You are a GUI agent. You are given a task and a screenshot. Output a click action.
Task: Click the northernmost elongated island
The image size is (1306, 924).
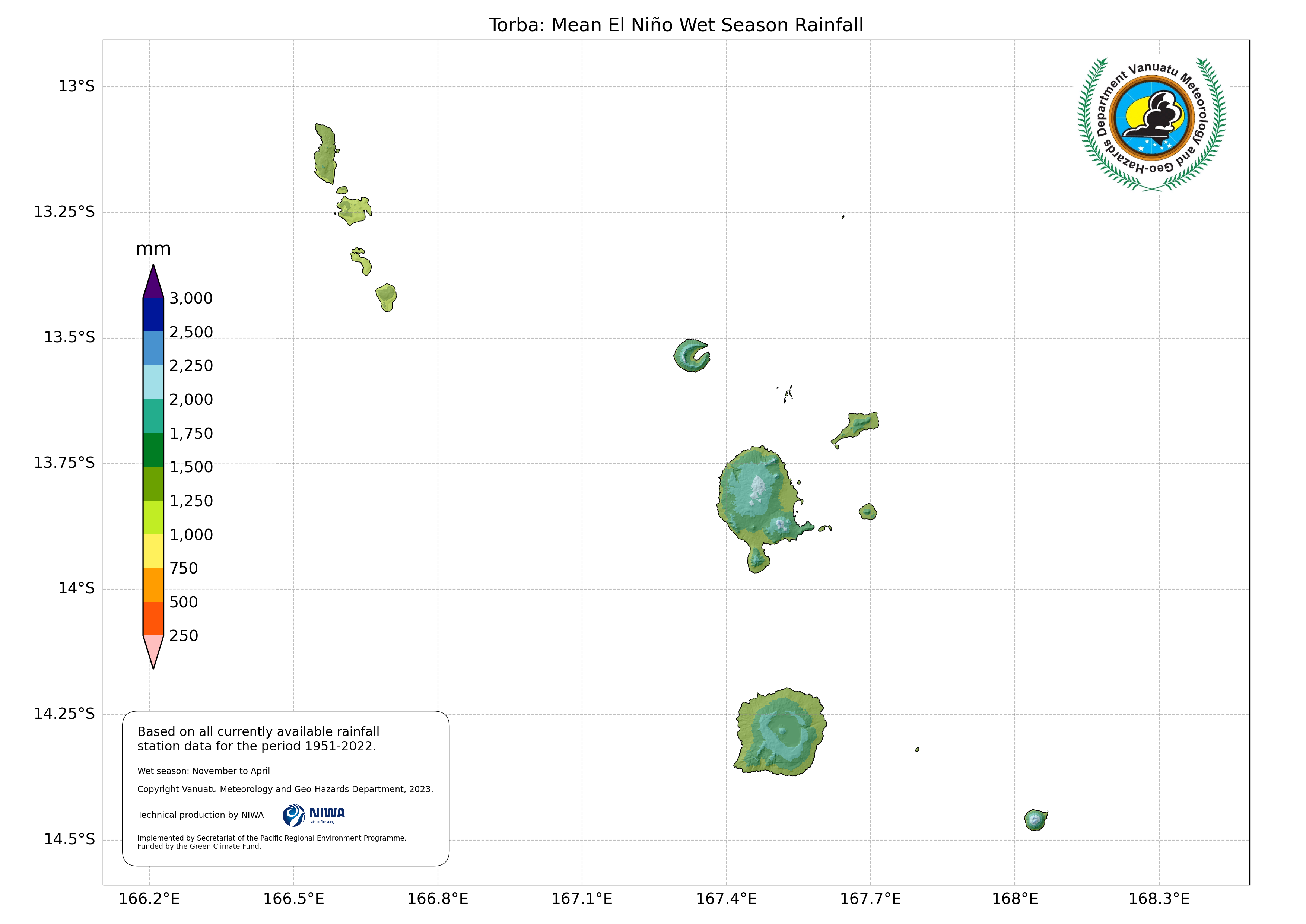[326, 153]
